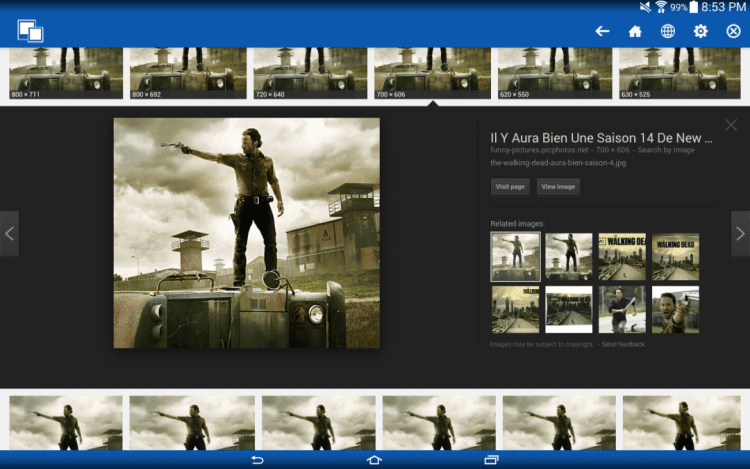Select the 620 × 550 result thumbnail

point(555,73)
